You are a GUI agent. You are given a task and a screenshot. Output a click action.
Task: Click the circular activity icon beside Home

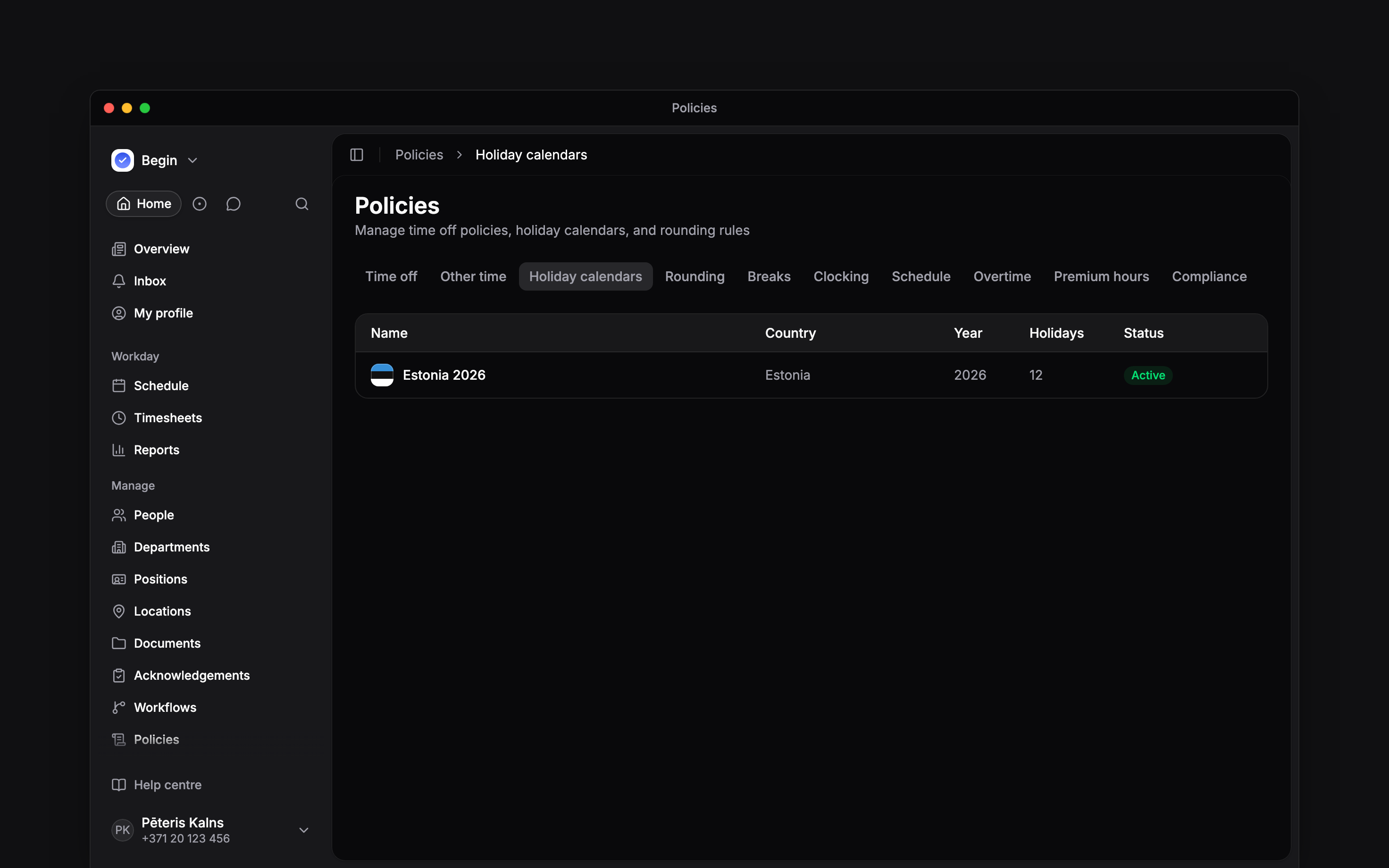pyautogui.click(x=199, y=204)
